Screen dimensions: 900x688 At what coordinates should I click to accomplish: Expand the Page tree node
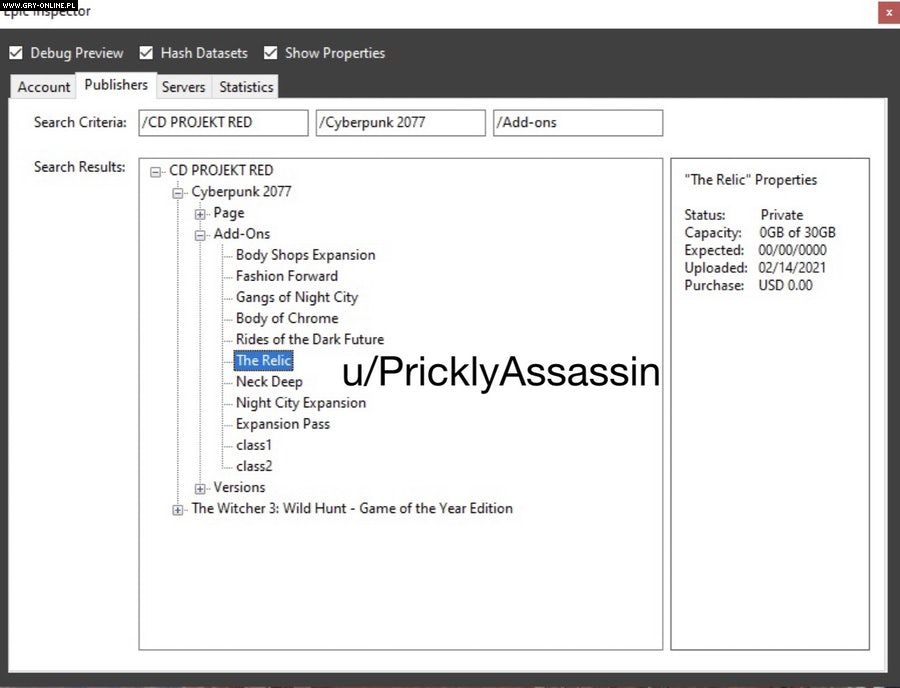[x=200, y=213]
